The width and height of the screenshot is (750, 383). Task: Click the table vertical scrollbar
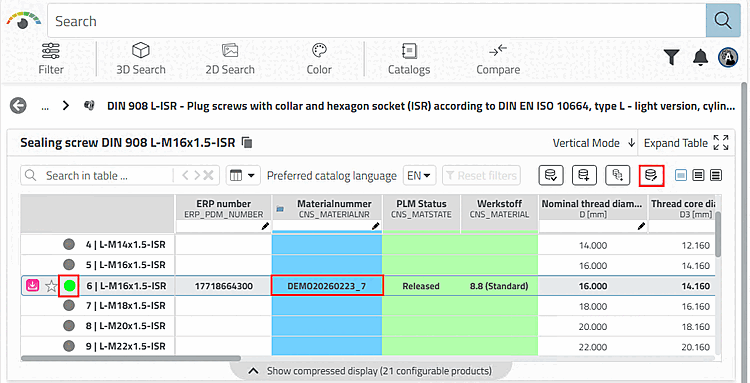tap(719, 234)
